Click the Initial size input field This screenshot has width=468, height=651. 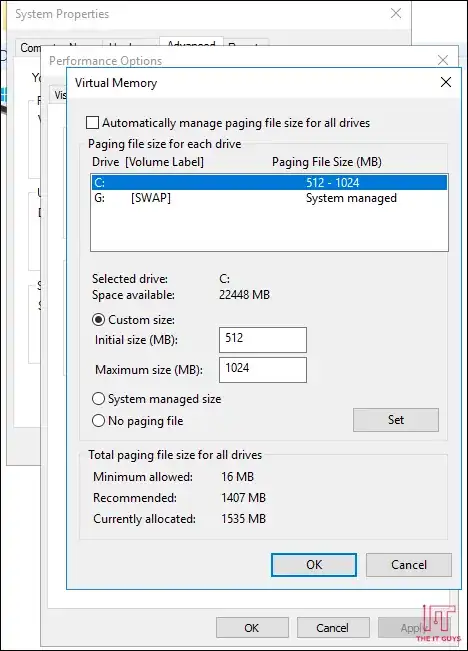pyautogui.click(x=263, y=340)
